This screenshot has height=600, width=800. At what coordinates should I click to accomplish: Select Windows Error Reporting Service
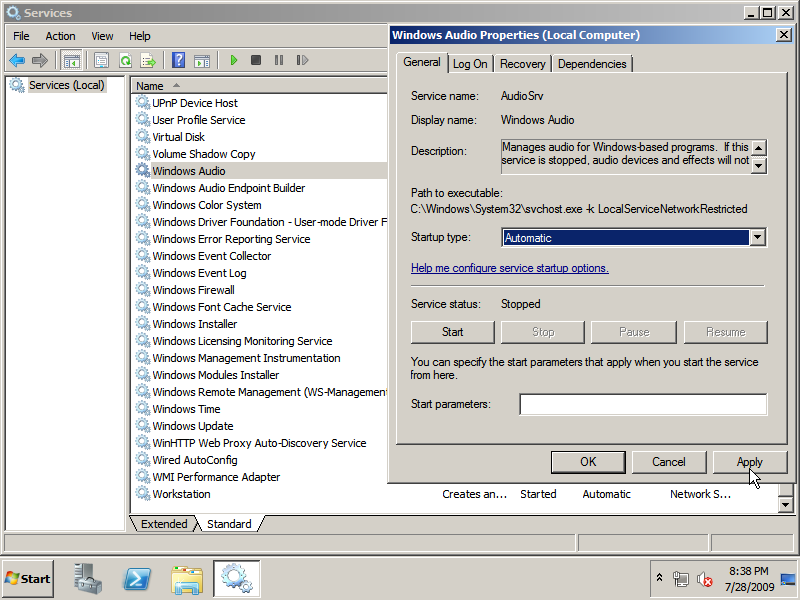pos(231,239)
